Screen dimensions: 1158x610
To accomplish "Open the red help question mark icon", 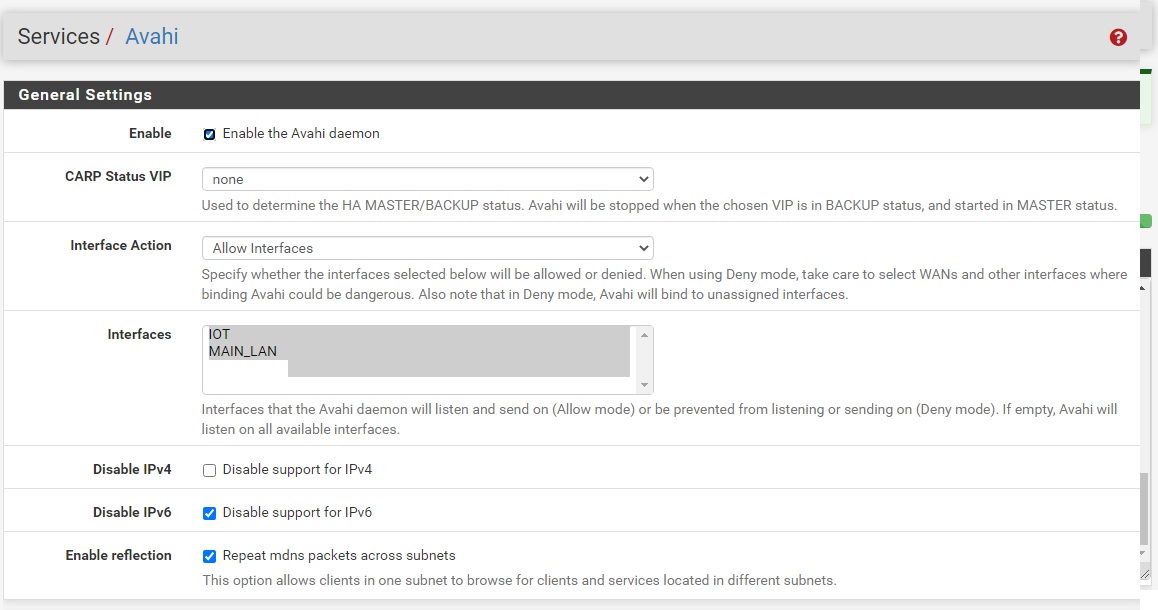I will point(1118,37).
